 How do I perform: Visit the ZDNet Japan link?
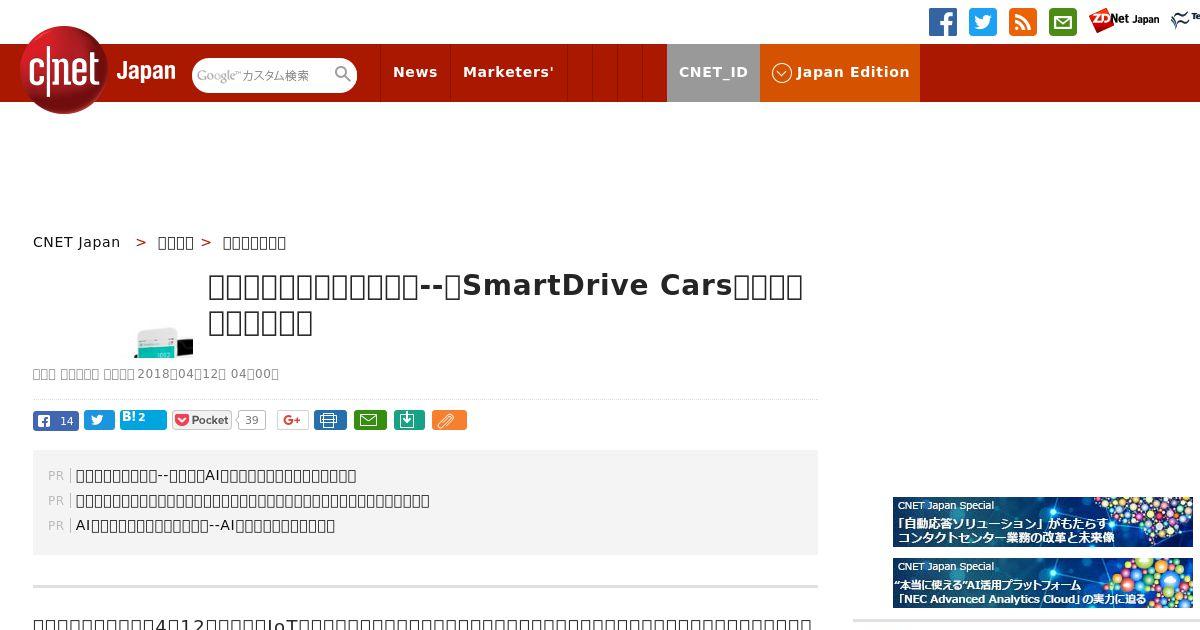pyautogui.click(x=1125, y=20)
